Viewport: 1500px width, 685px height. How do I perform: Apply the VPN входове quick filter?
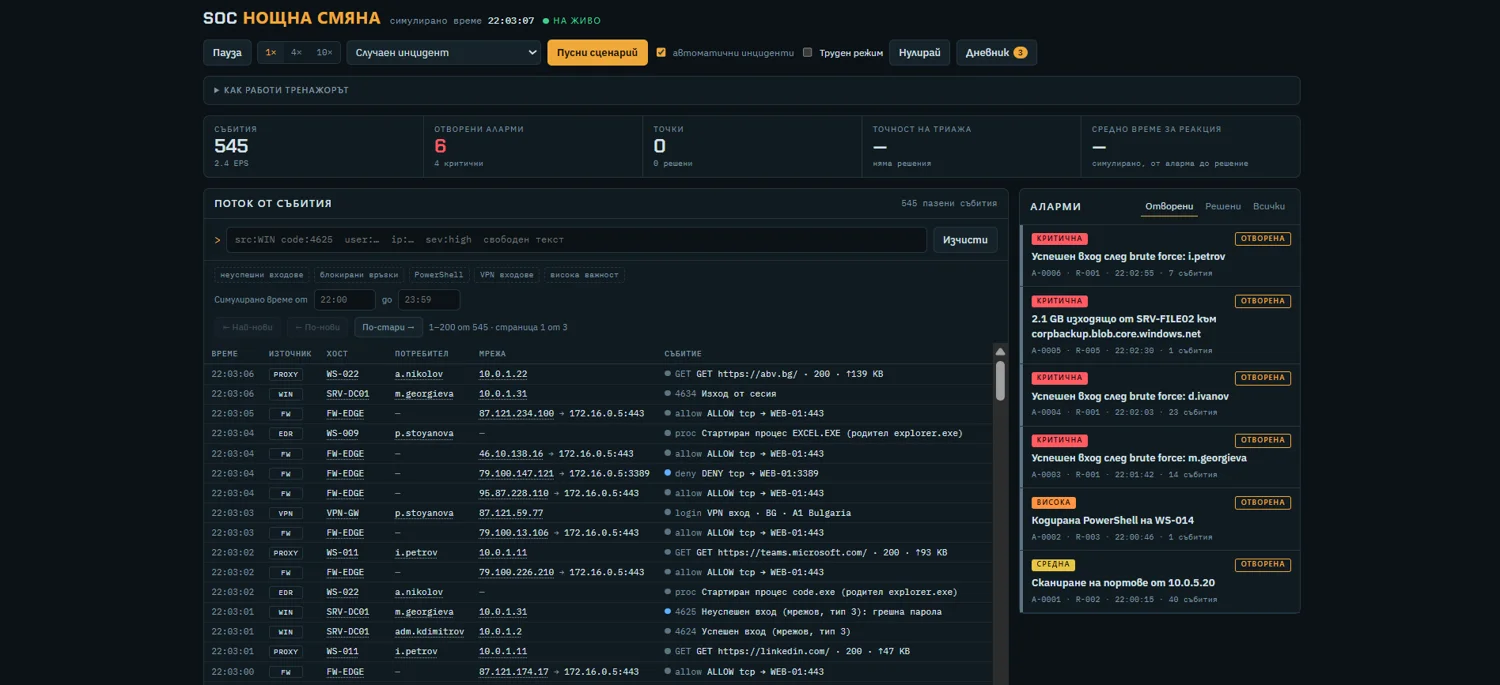coord(508,275)
